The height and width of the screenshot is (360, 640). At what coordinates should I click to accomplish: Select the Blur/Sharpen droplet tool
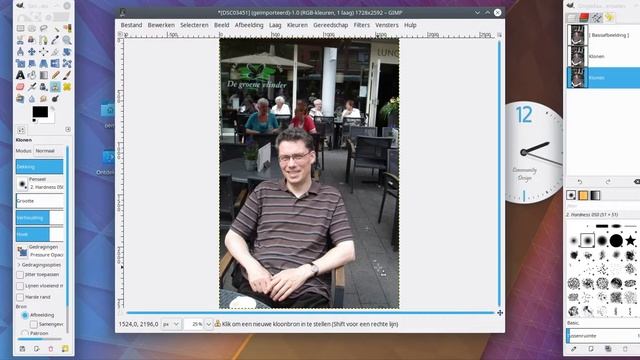coord(32,99)
